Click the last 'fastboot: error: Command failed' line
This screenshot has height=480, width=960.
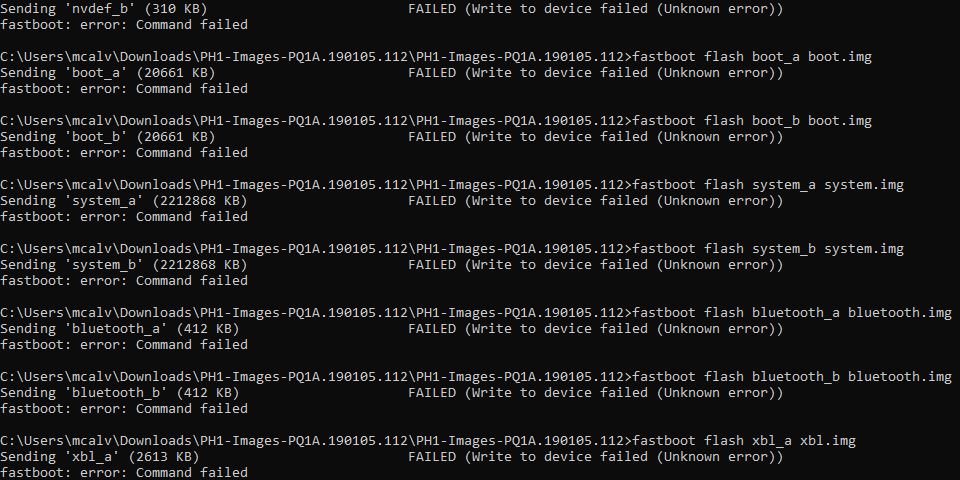pyautogui.click(x=124, y=473)
